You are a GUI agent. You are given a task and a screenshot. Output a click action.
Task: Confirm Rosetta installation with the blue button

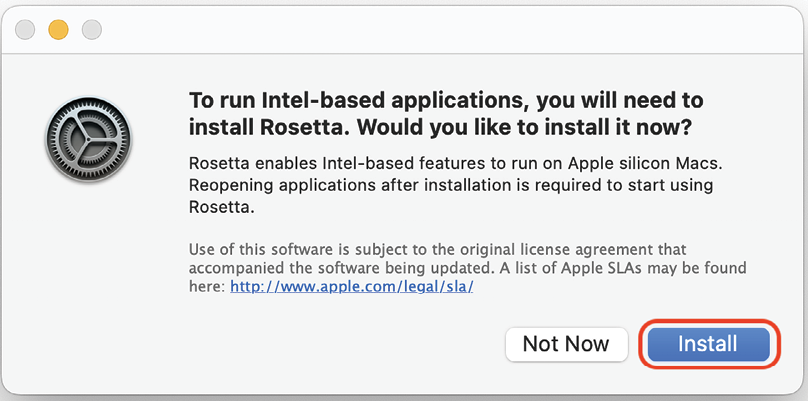tap(708, 344)
